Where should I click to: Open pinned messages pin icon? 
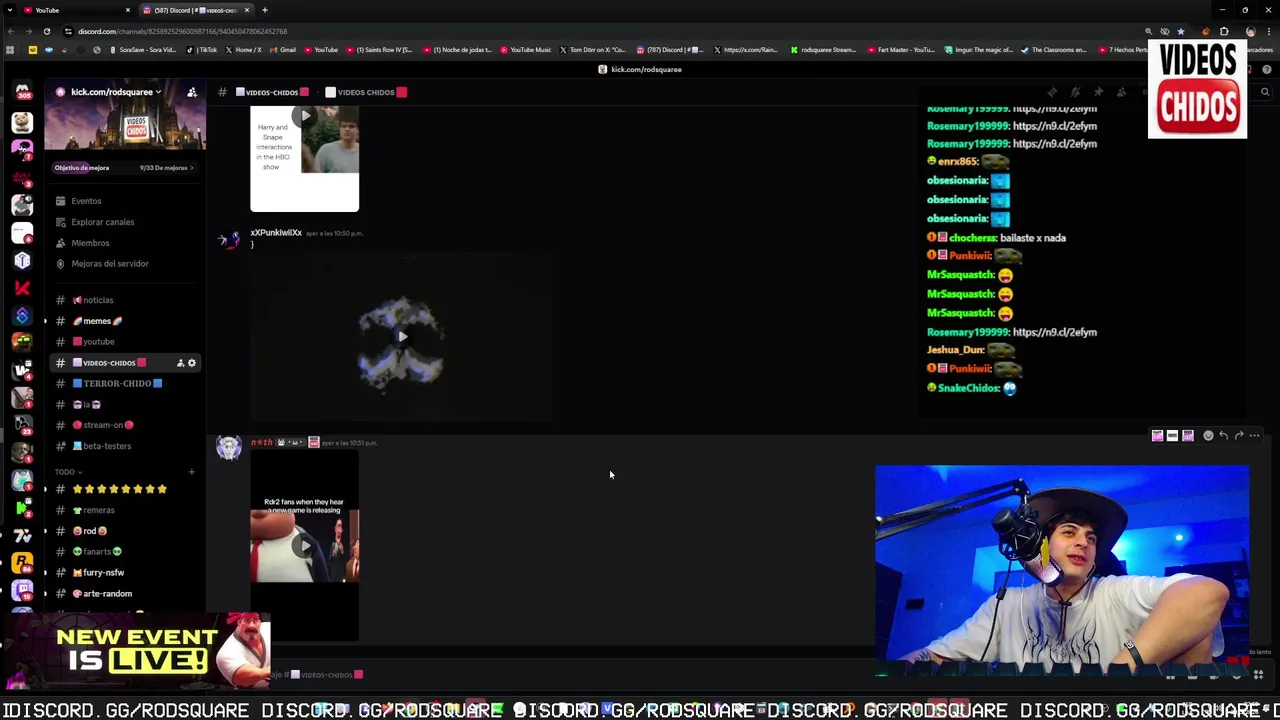(x=1098, y=92)
